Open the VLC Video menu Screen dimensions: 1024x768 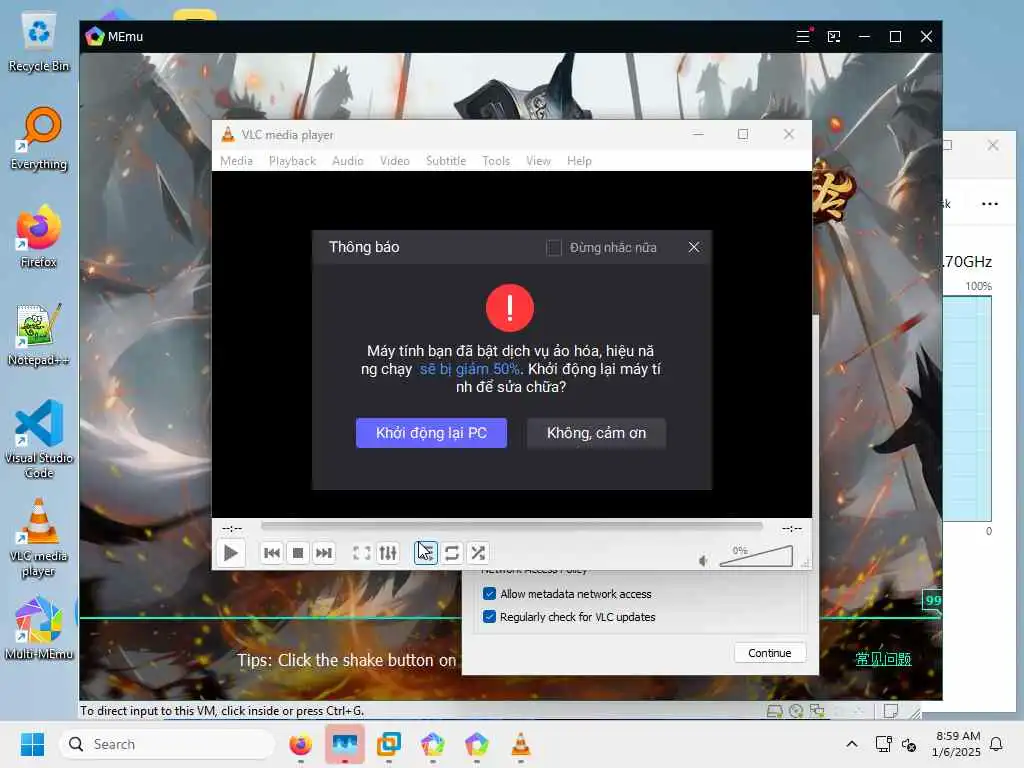pyautogui.click(x=394, y=161)
